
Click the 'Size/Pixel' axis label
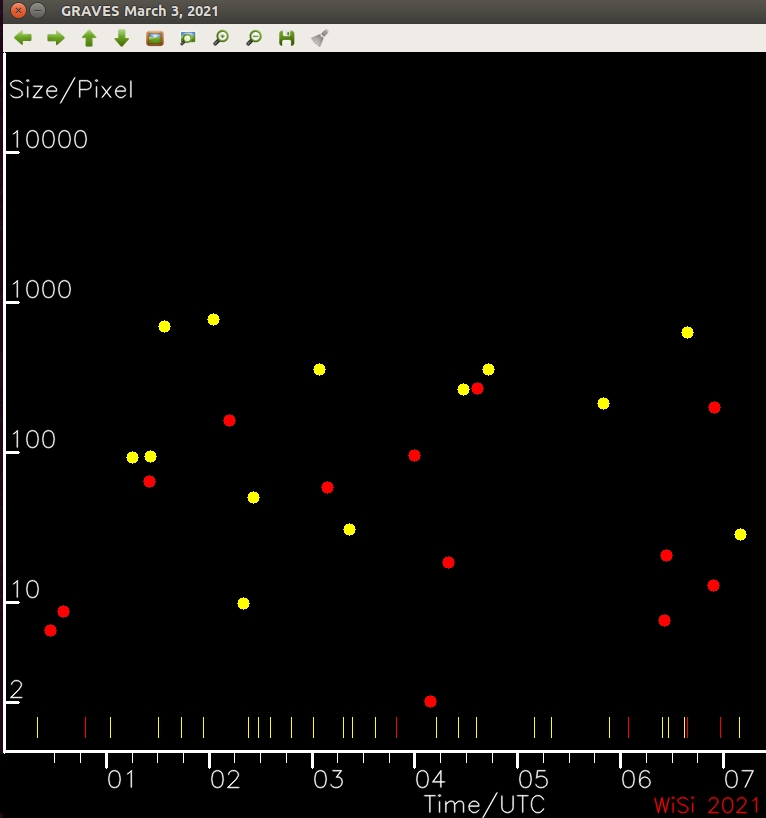click(x=71, y=90)
